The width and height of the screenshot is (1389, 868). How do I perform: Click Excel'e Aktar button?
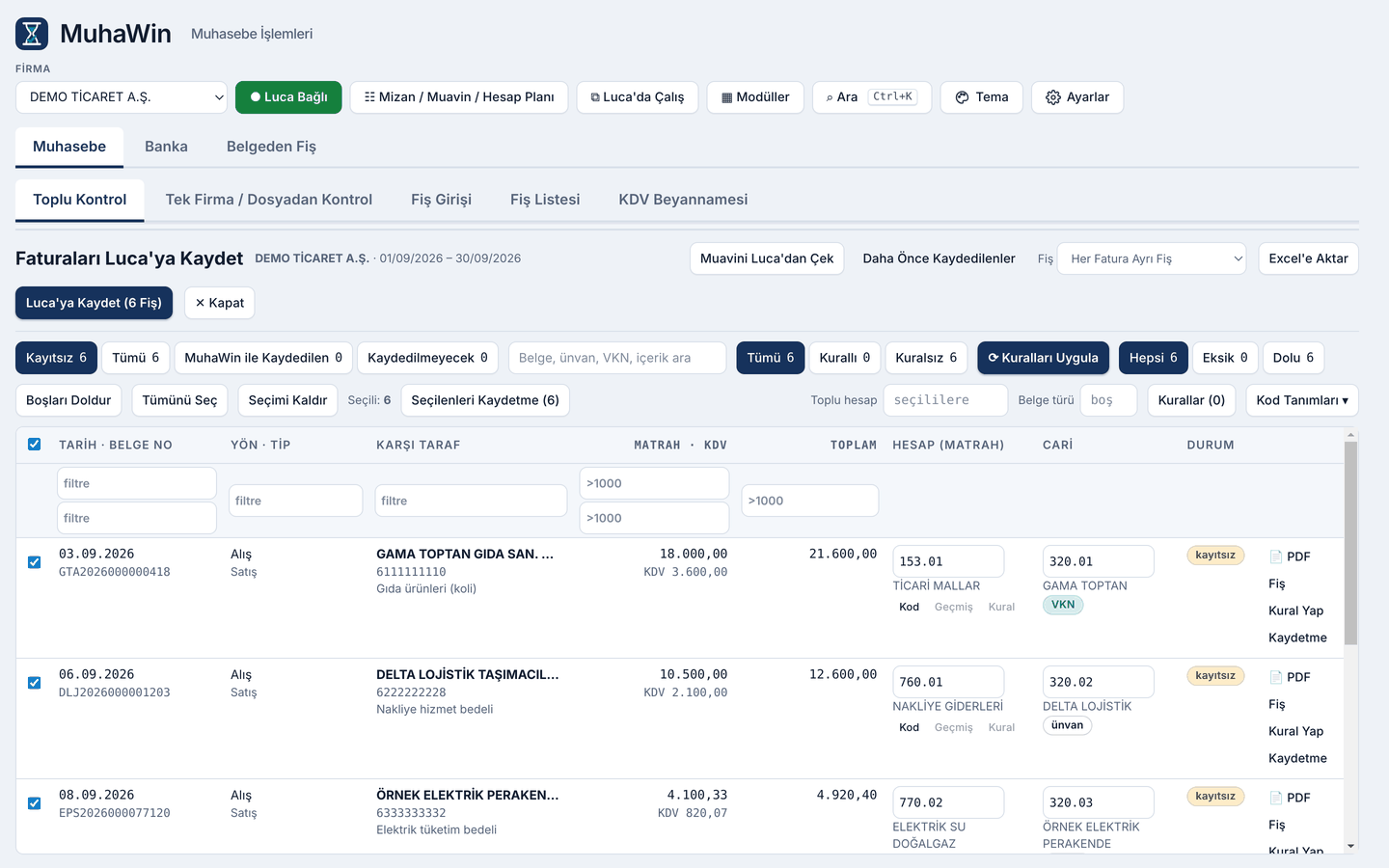(1308, 258)
